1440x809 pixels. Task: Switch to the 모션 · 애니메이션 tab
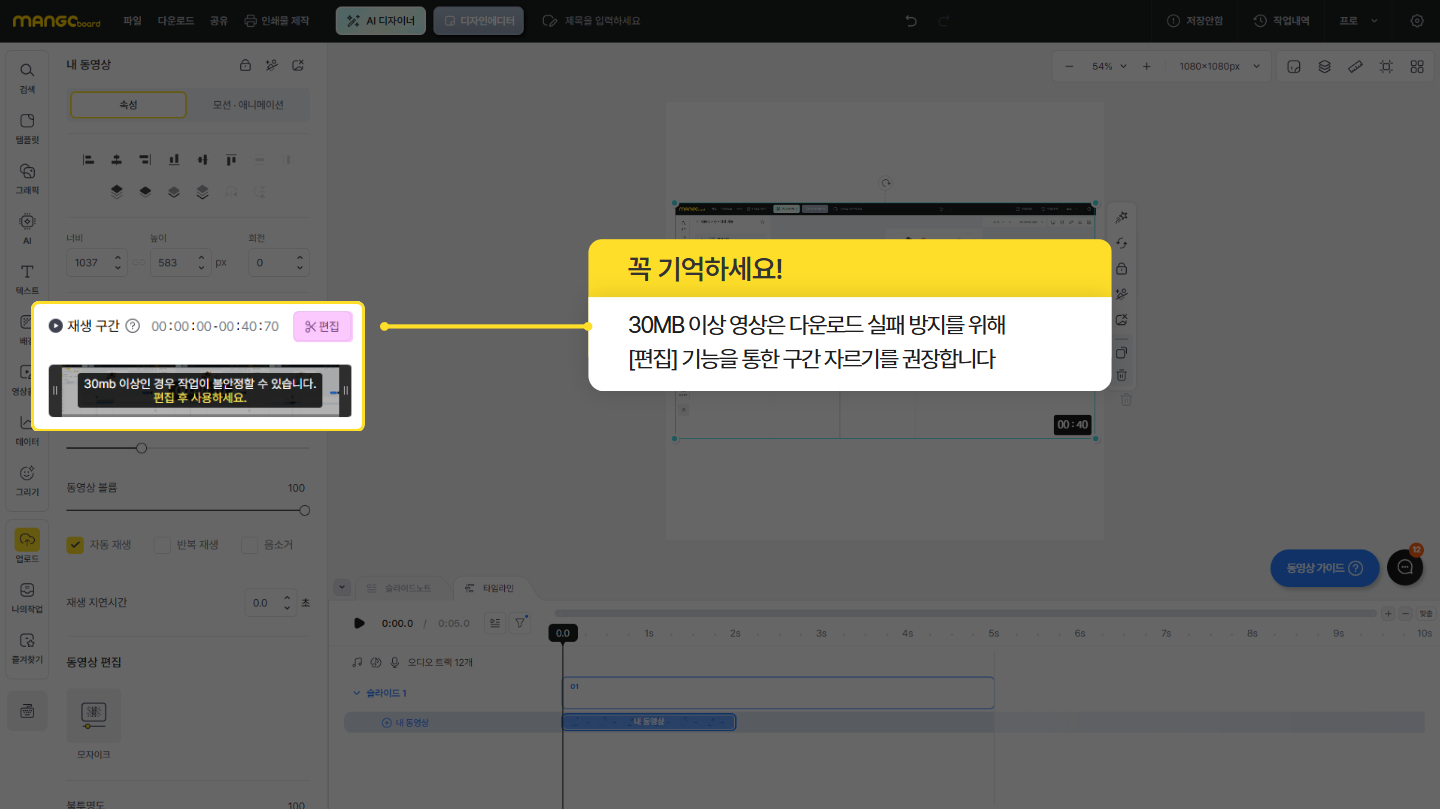[248, 105]
